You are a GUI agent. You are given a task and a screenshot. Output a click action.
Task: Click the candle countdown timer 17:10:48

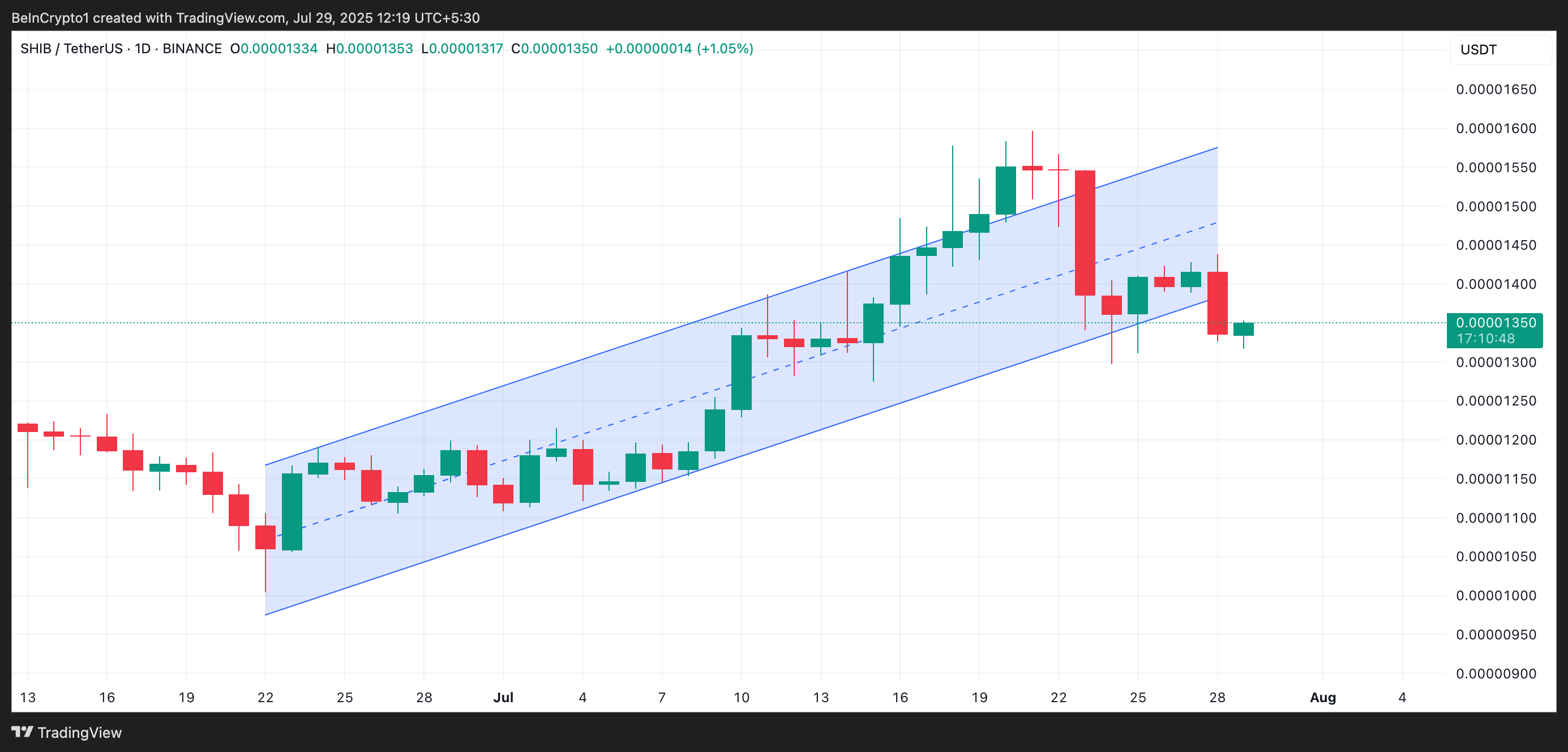1485,339
